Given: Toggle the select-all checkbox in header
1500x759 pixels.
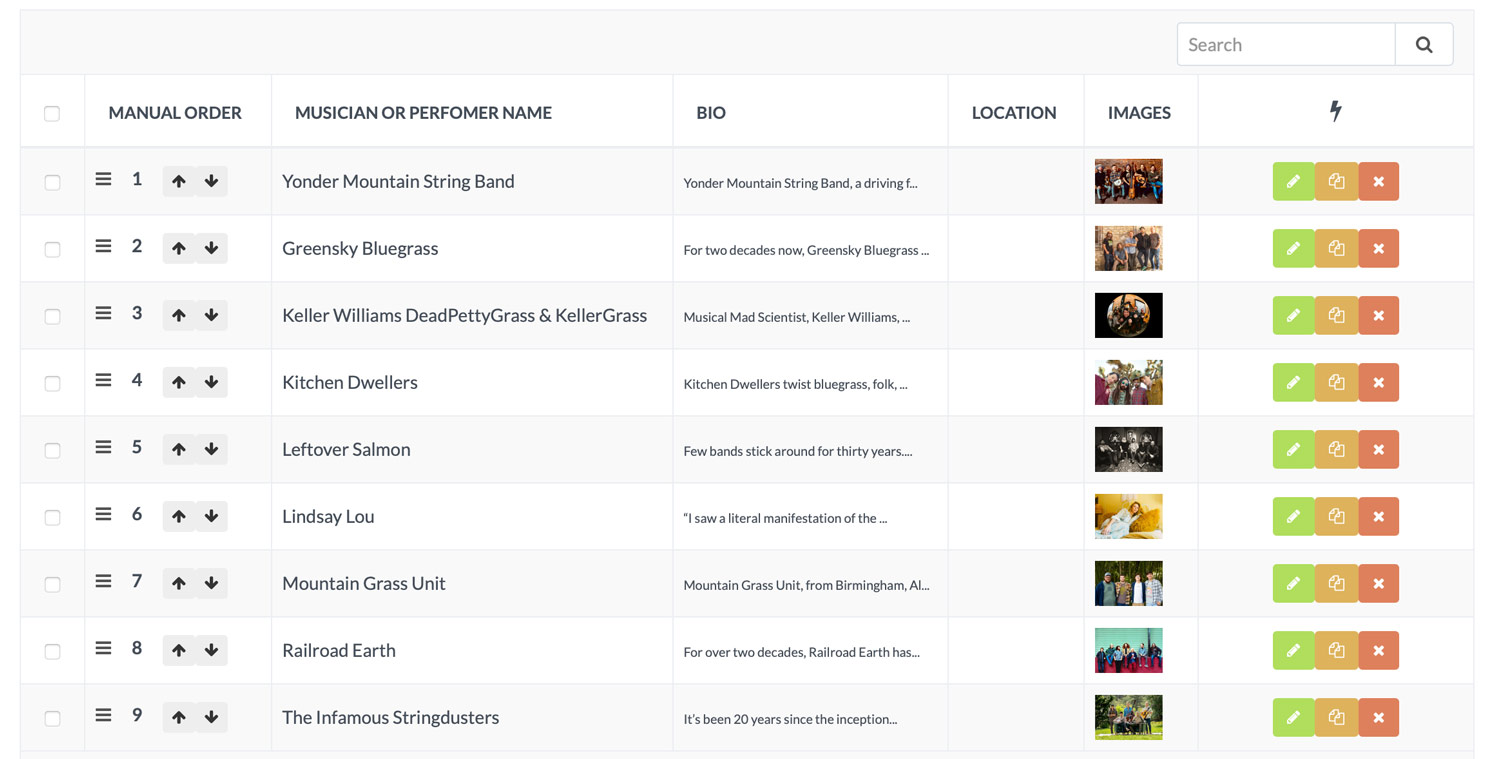Looking at the screenshot, I should click(52, 114).
